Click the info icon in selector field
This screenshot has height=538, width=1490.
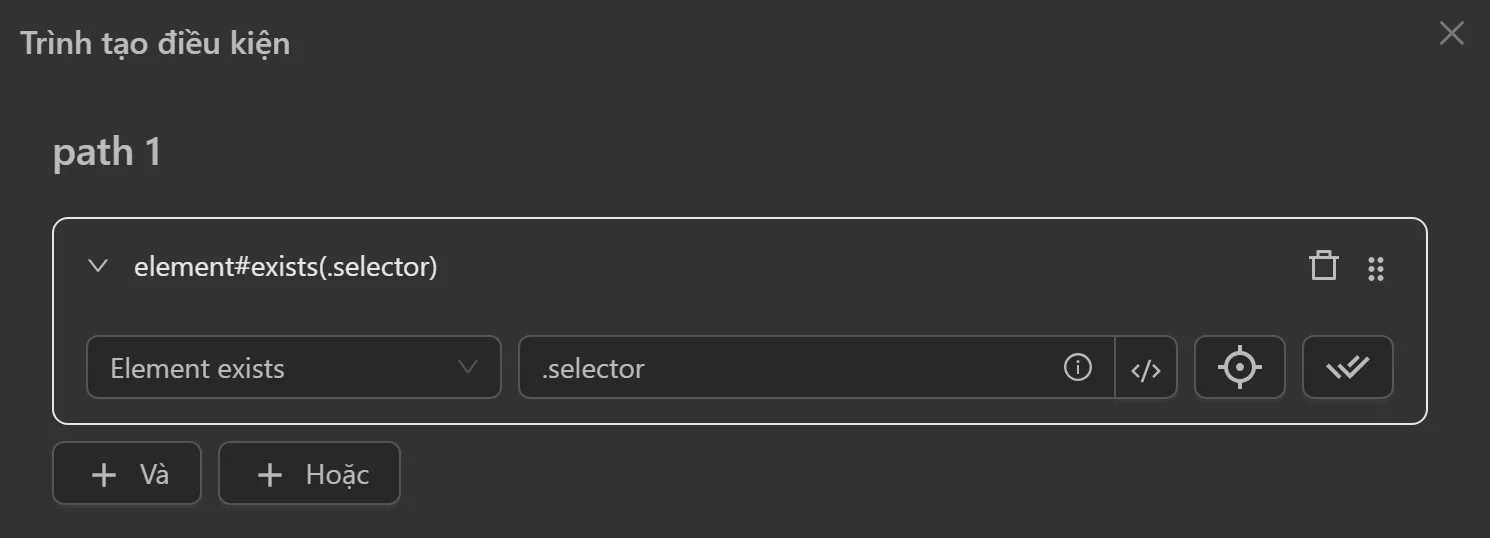tap(1077, 368)
